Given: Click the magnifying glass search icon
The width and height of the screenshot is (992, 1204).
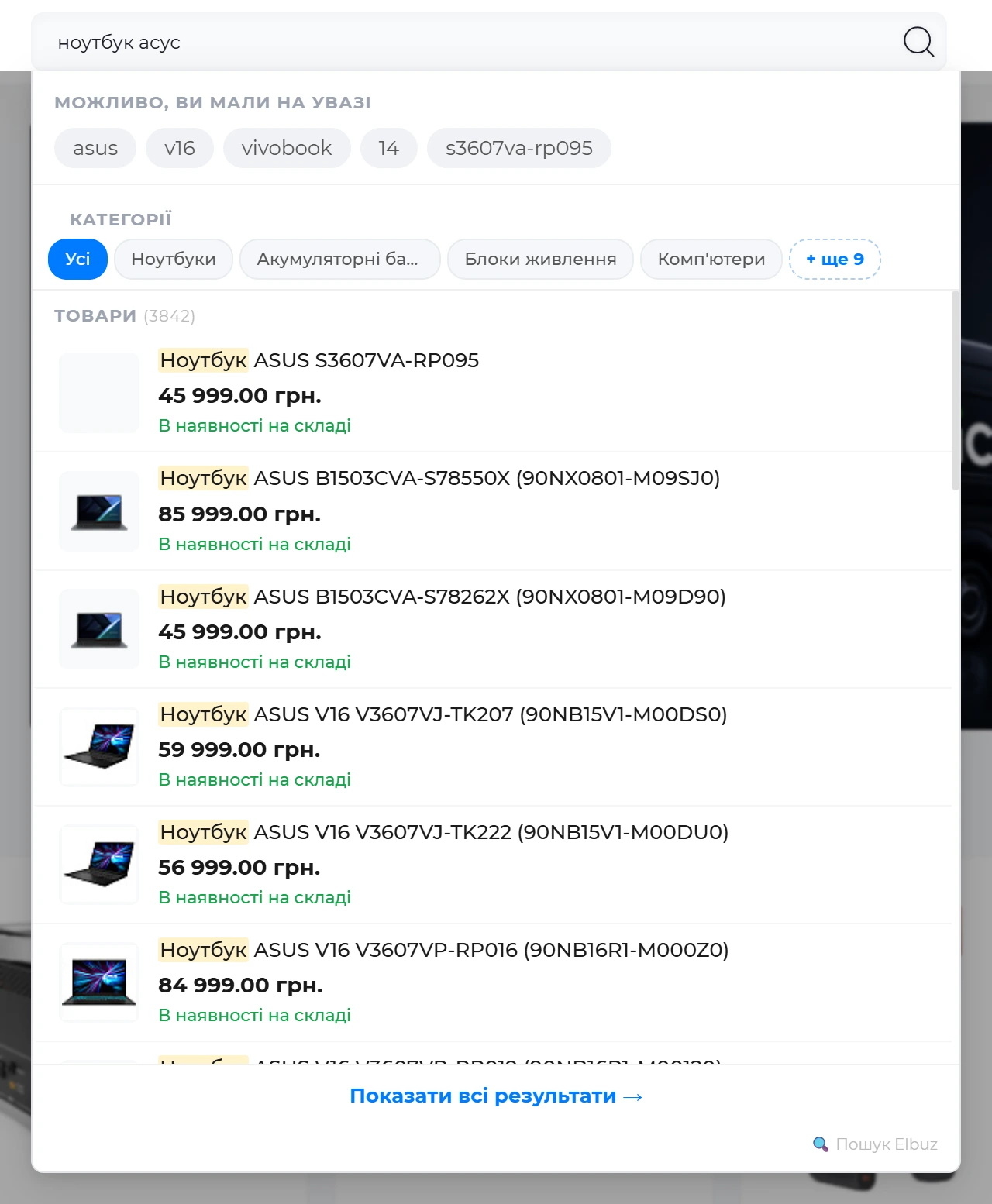Looking at the screenshot, I should tap(918, 42).
